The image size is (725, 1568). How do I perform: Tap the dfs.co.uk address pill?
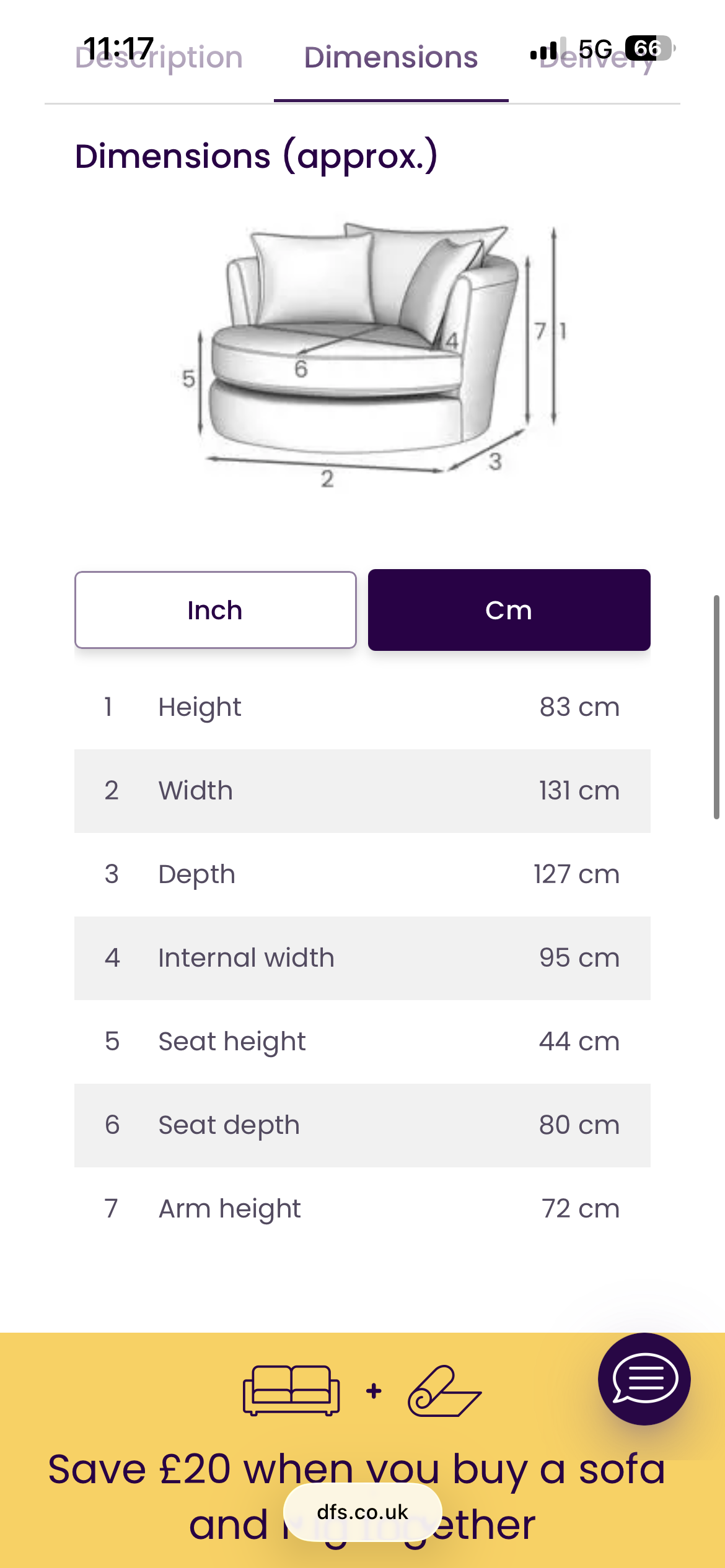(362, 1512)
